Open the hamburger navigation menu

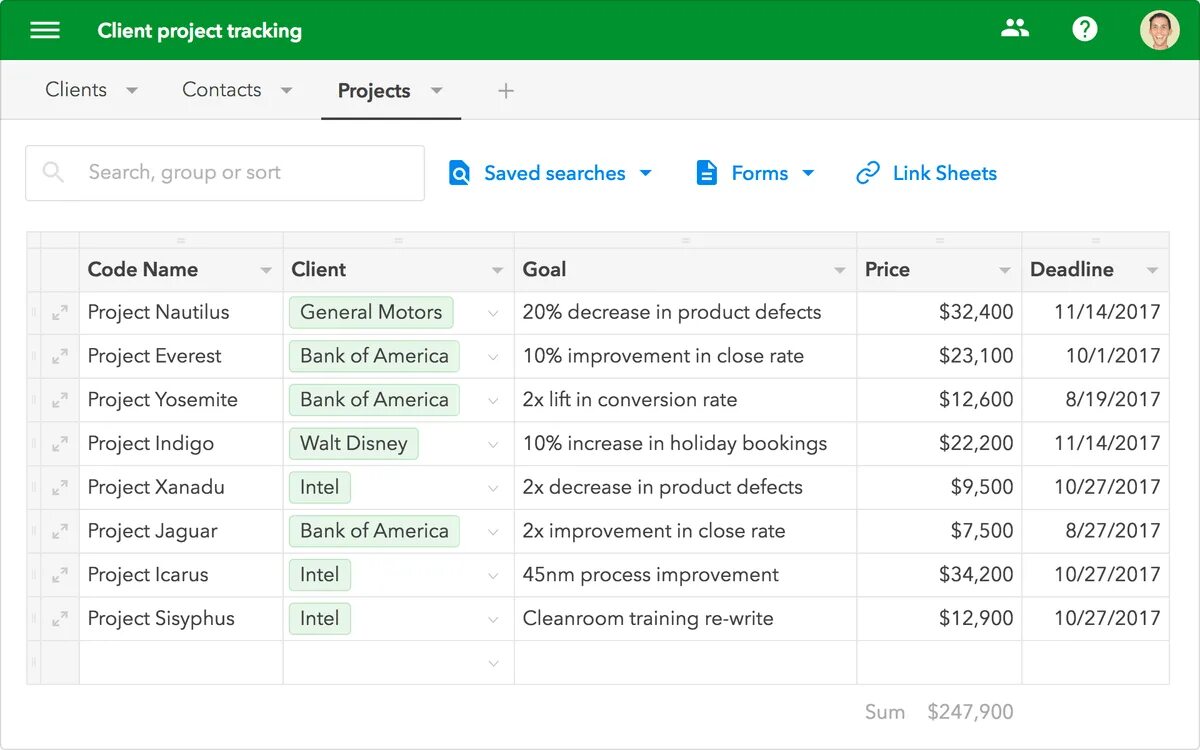pos(45,30)
